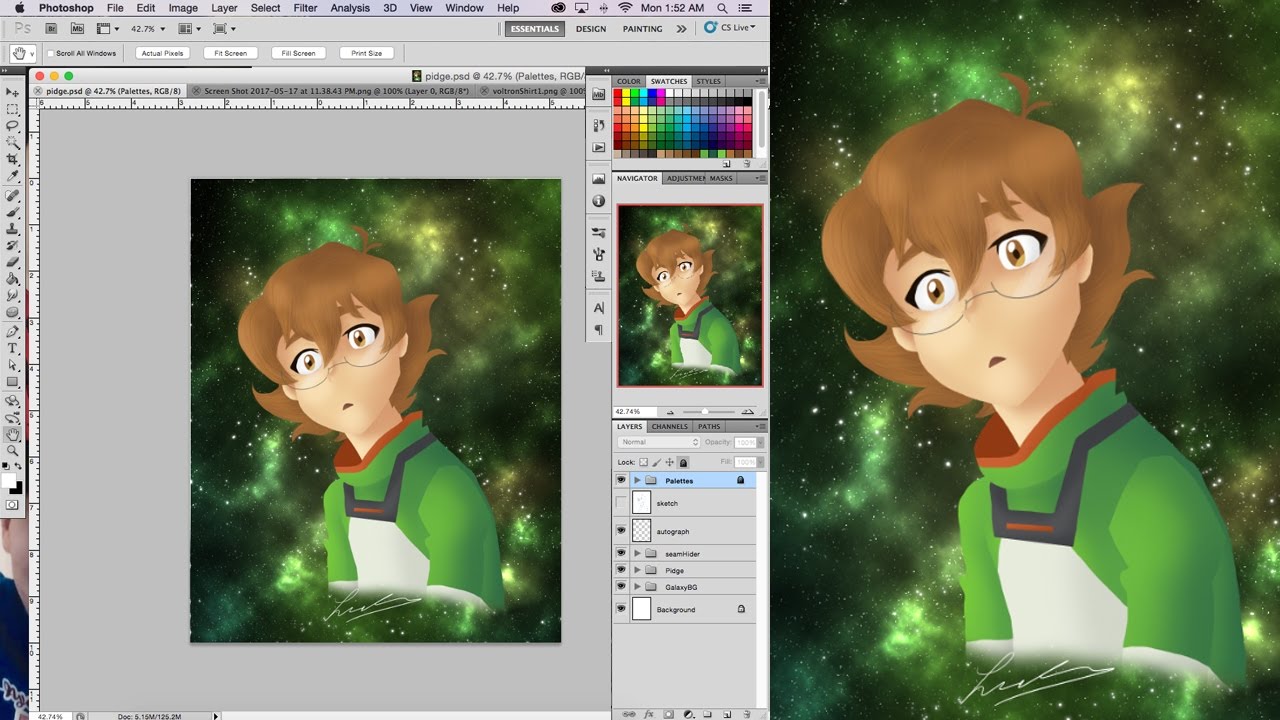
Task: Select the Healing Brush tool
Action: click(13, 196)
